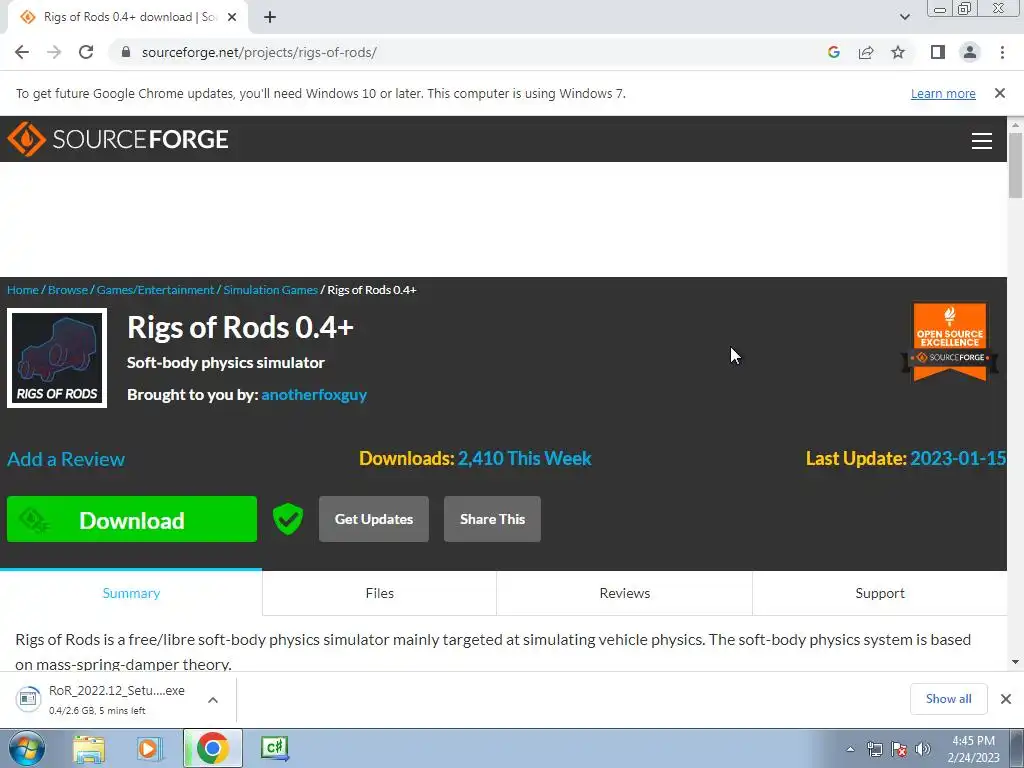This screenshot has width=1024, height=768.
Task: Click the Rigs of Rods browser tab
Action: coord(127,17)
